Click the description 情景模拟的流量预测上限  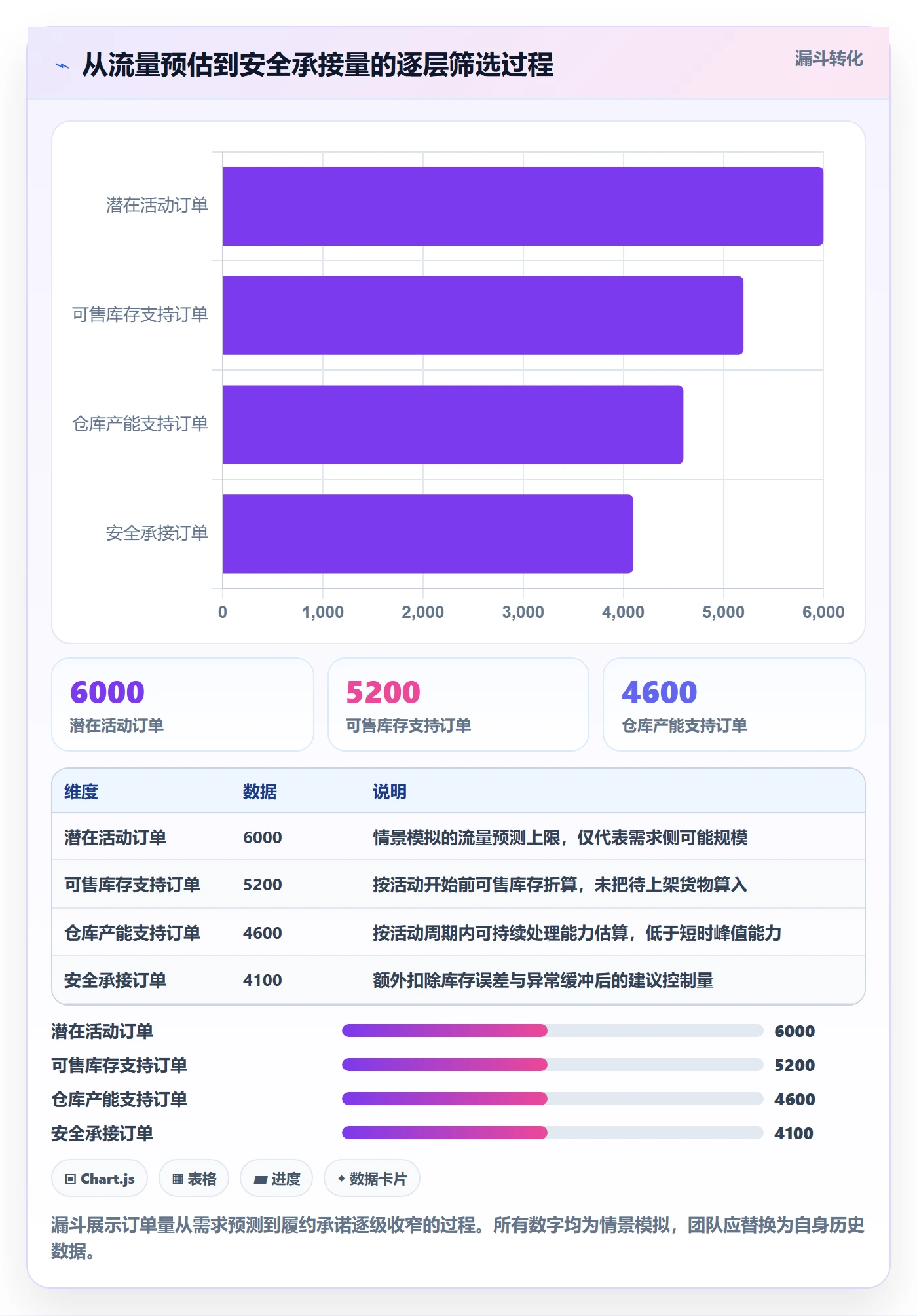[x=560, y=837]
